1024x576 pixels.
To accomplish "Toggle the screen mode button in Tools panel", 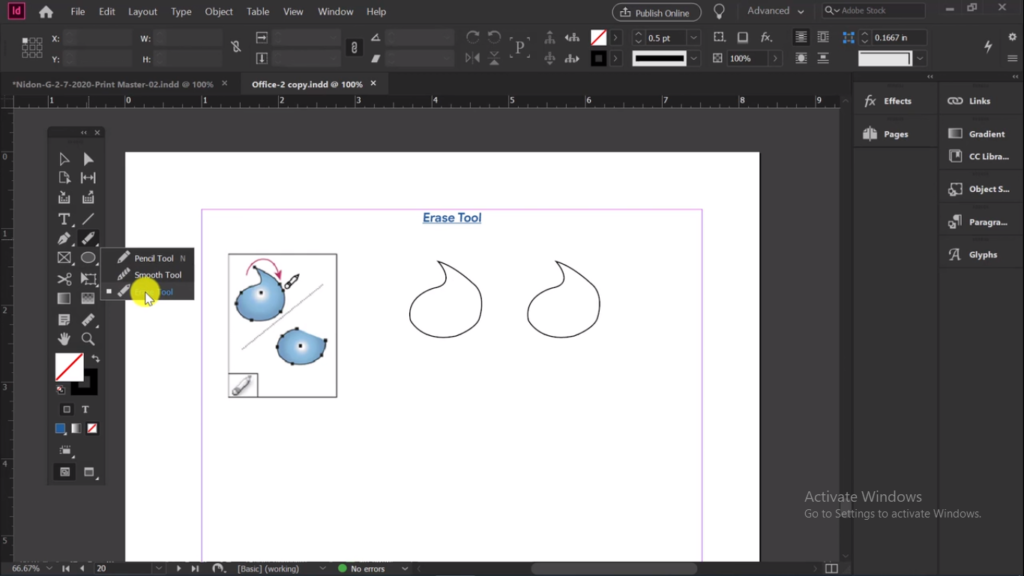I will tap(89, 472).
